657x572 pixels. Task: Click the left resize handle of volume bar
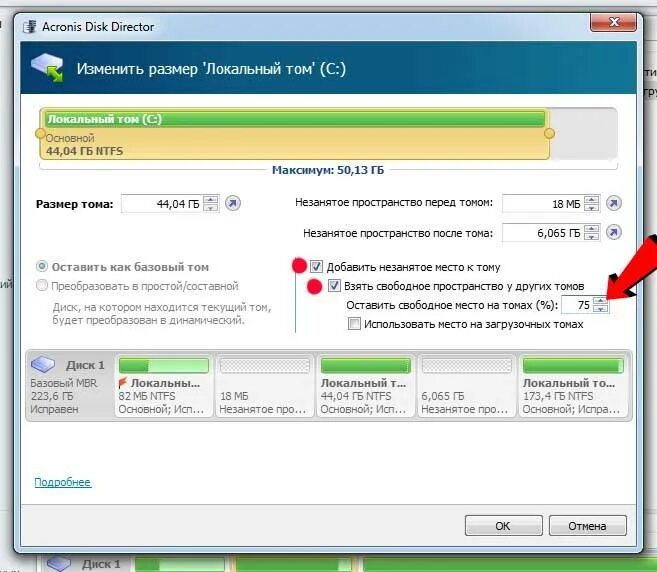[x=40, y=133]
